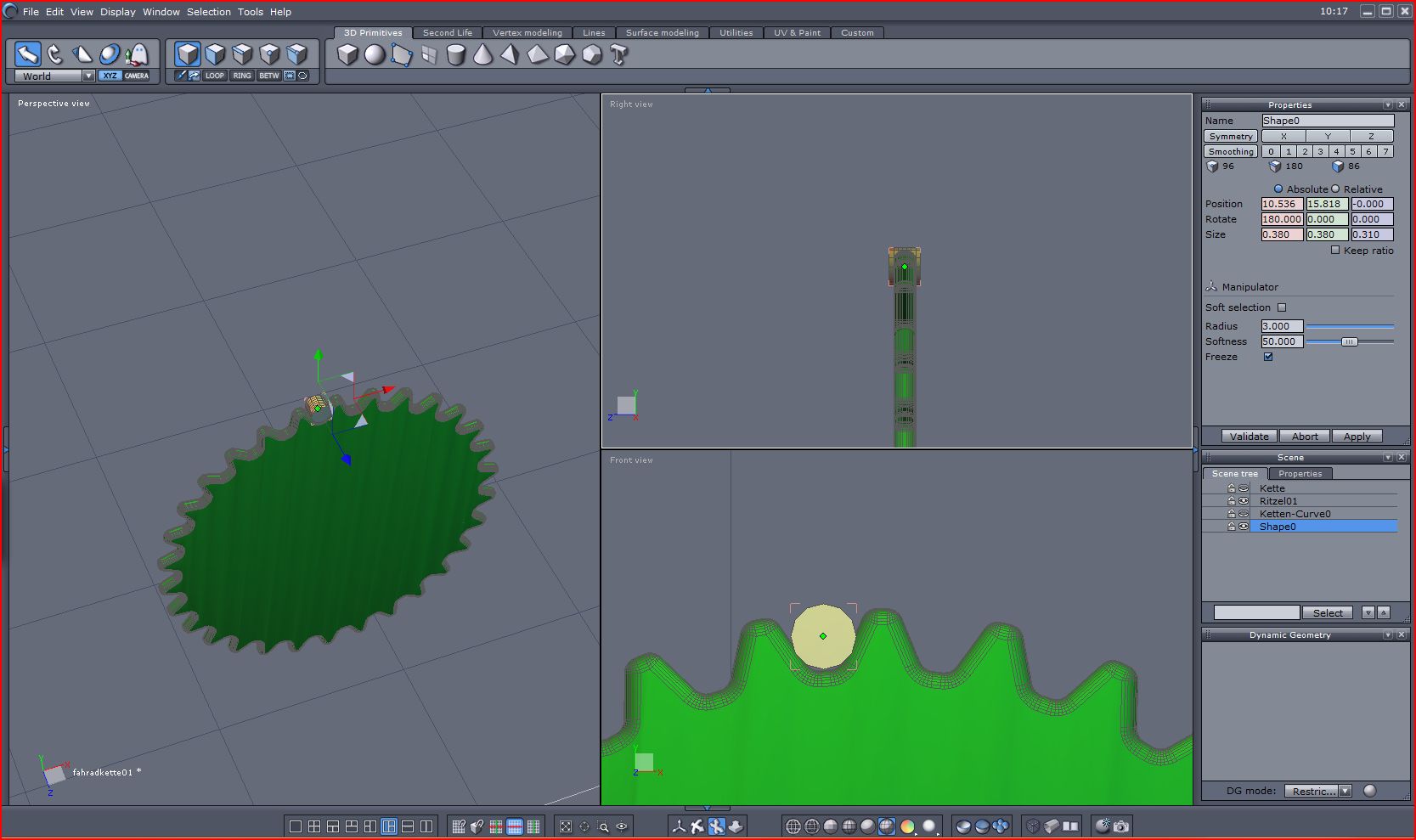Set four-view viewport layout

(x=314, y=826)
